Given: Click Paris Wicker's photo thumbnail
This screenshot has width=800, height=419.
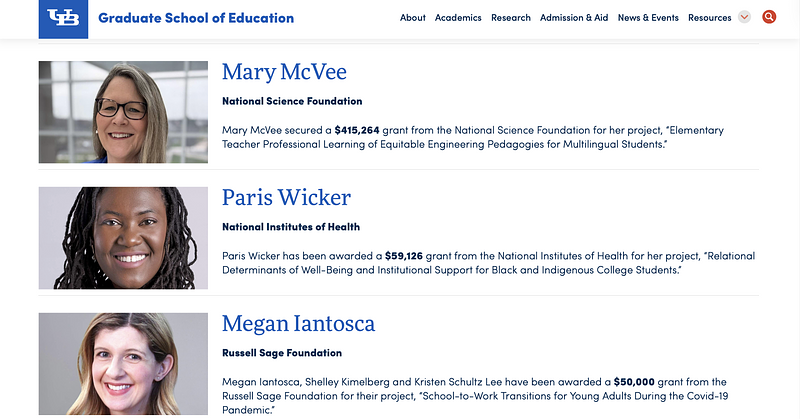Looking at the screenshot, I should [123, 238].
